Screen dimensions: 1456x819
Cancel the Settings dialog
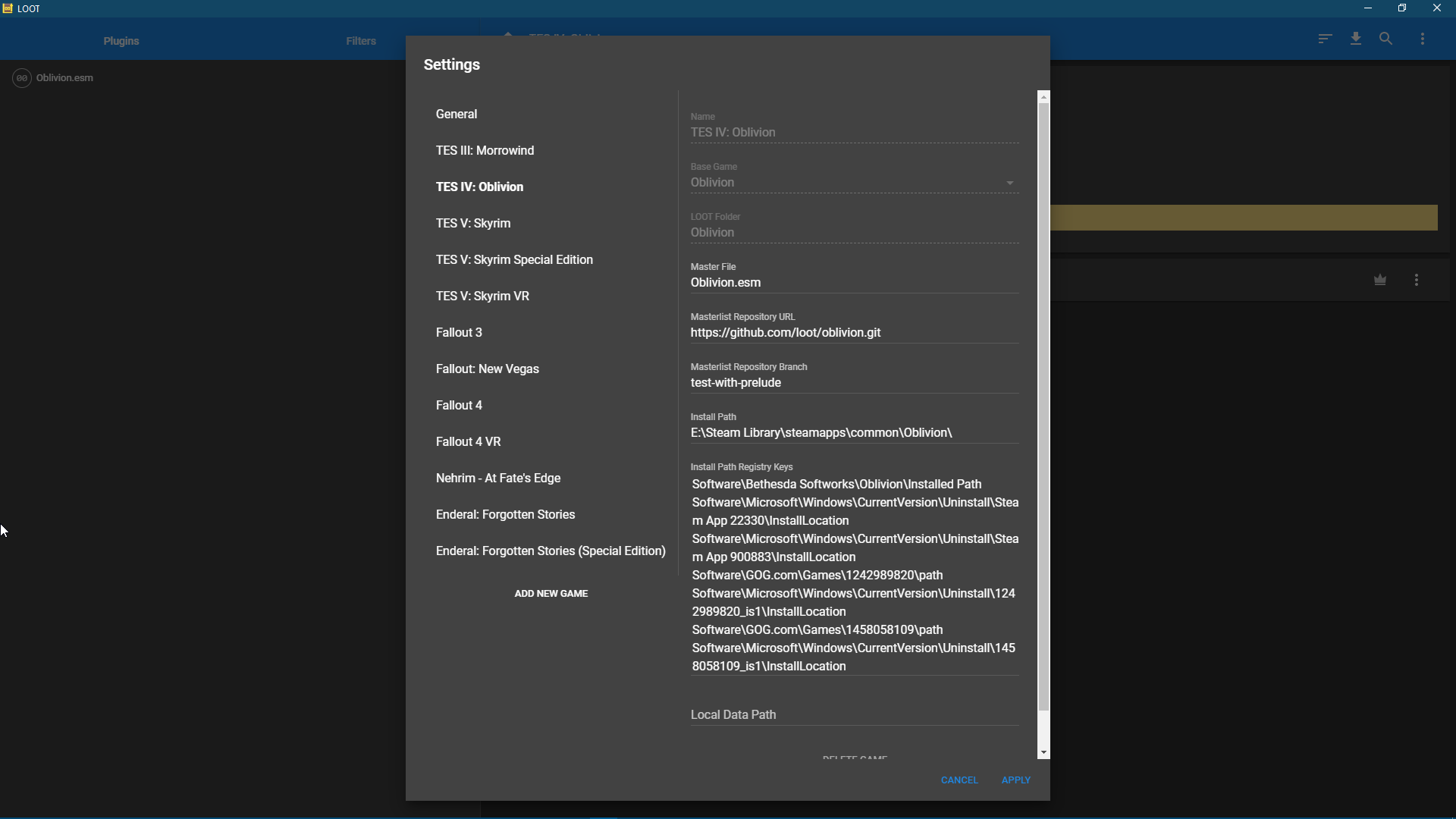(959, 780)
